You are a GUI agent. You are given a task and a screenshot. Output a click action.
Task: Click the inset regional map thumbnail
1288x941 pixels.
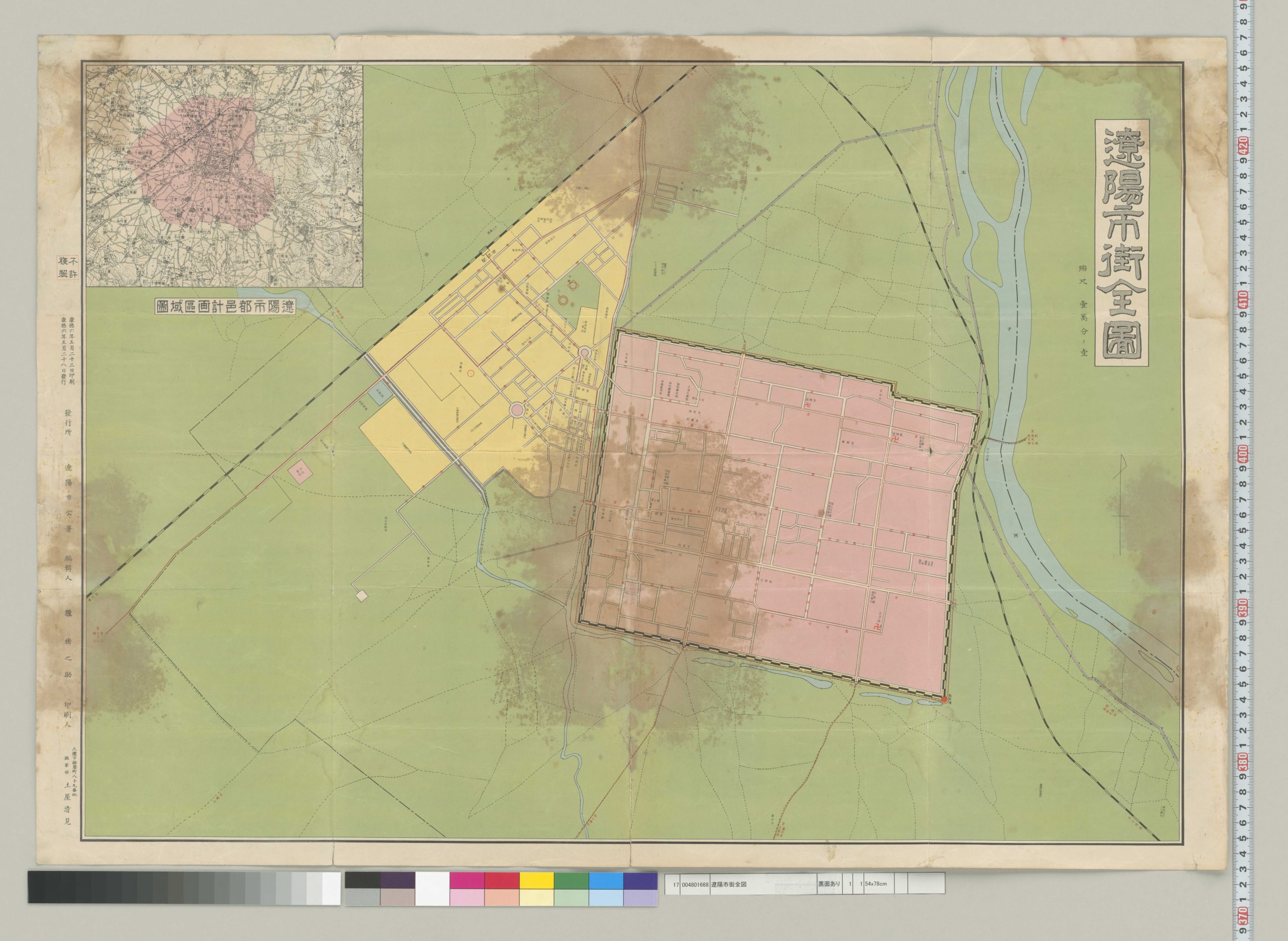[224, 176]
